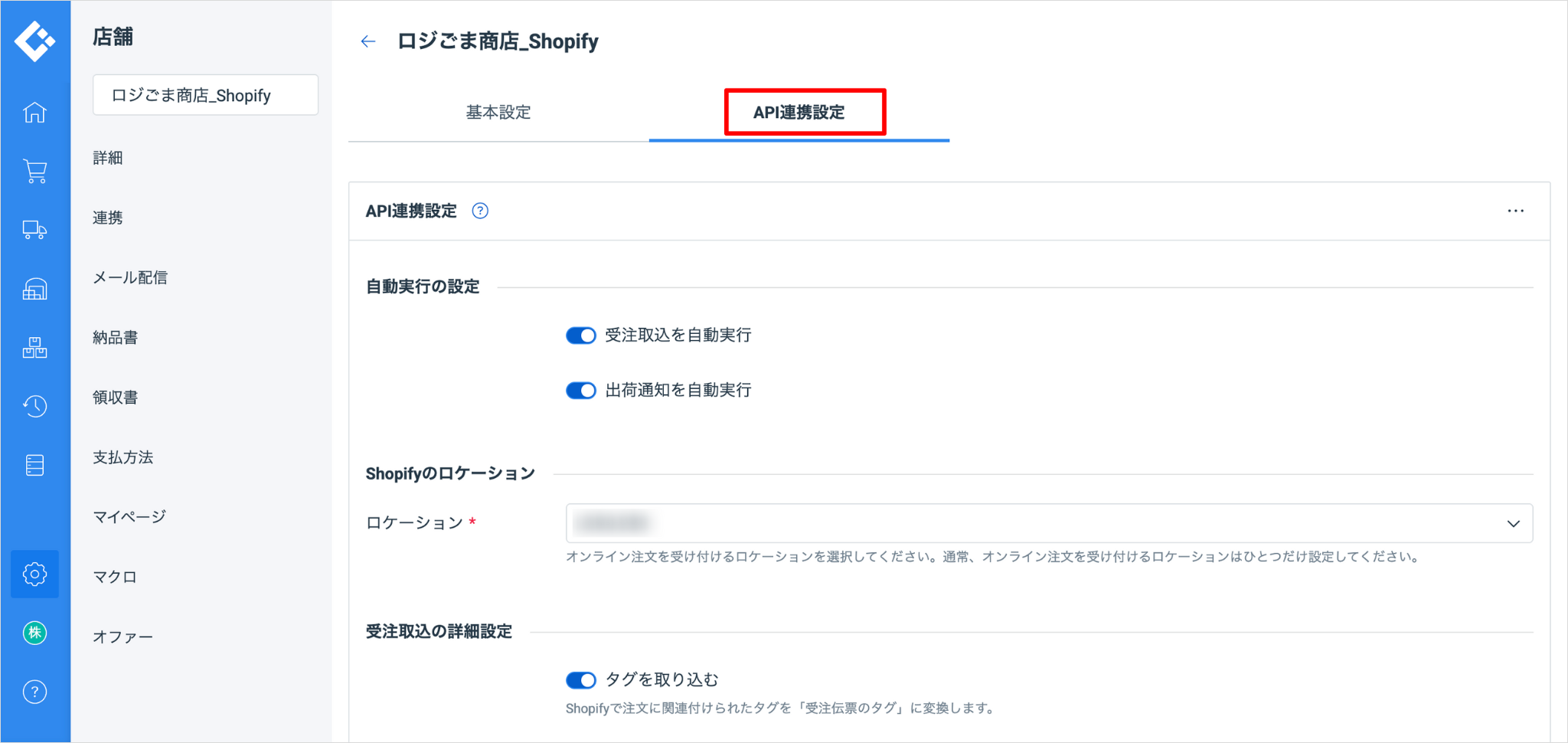The width and height of the screenshot is (1568, 743).
Task: Open the delivery truck shipping icon
Action: click(34, 230)
